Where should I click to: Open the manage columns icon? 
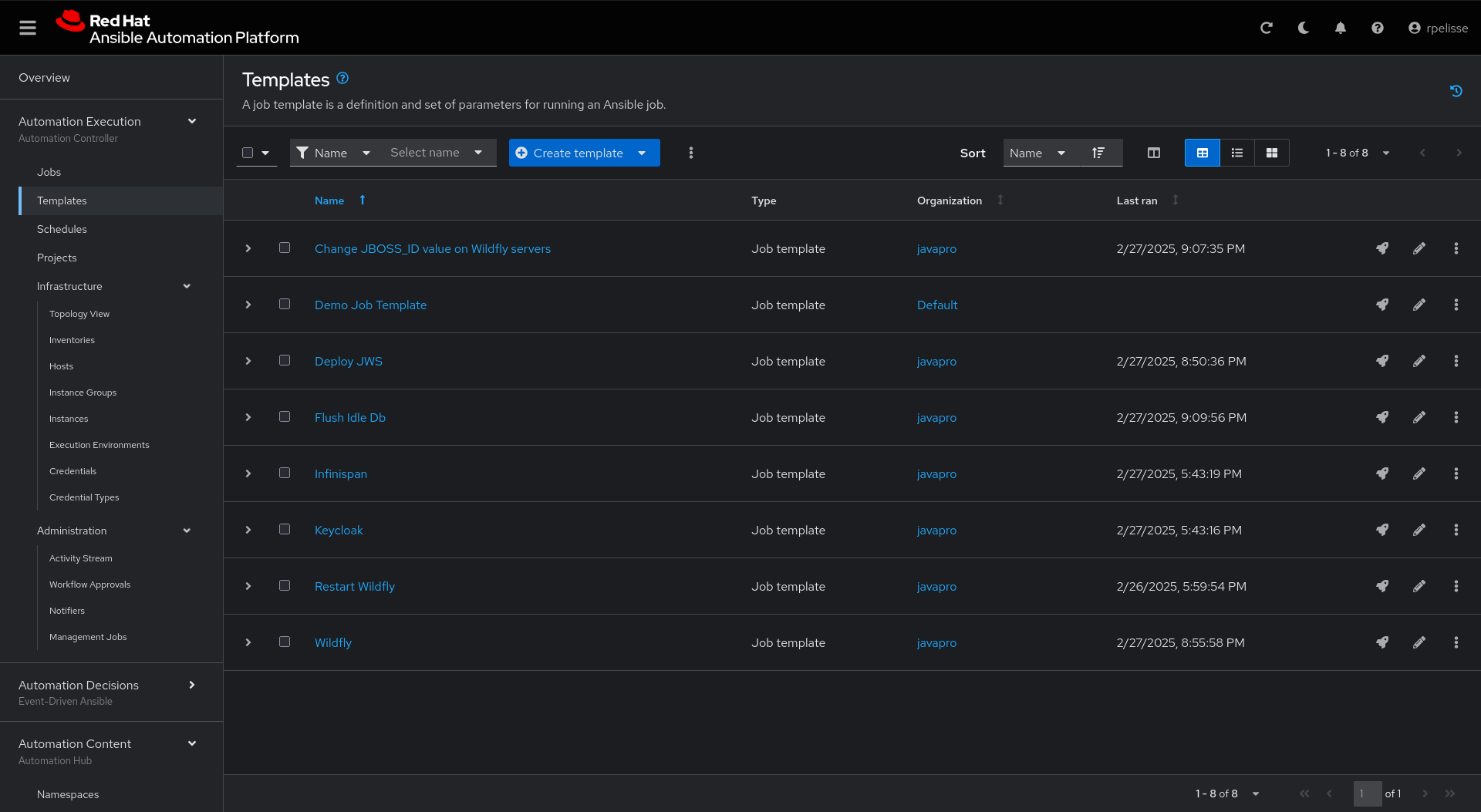[1154, 153]
